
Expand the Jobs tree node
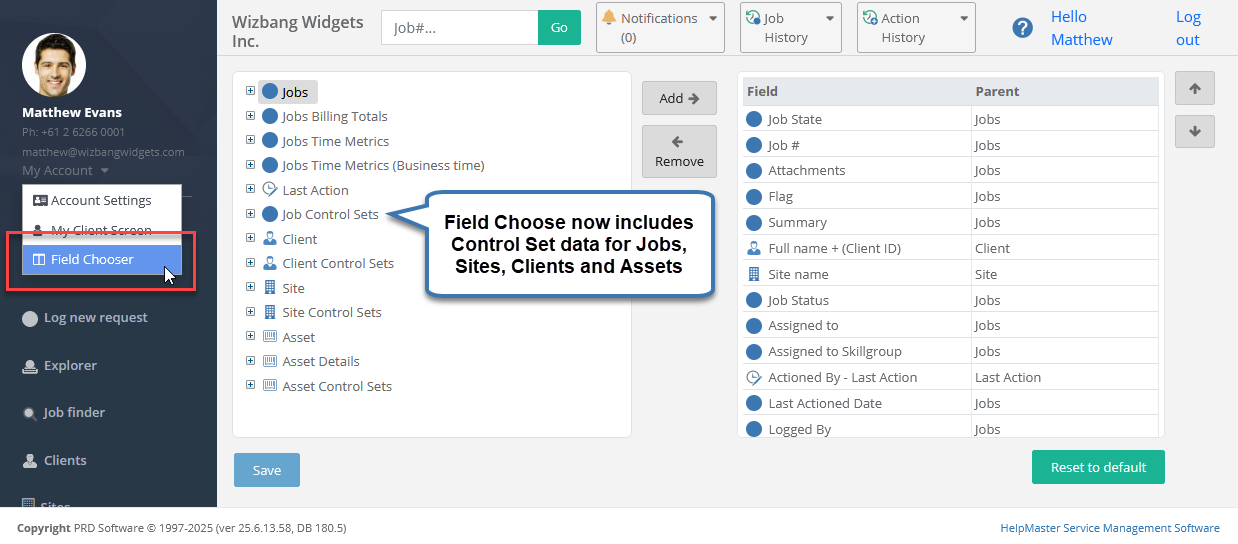tap(250, 91)
